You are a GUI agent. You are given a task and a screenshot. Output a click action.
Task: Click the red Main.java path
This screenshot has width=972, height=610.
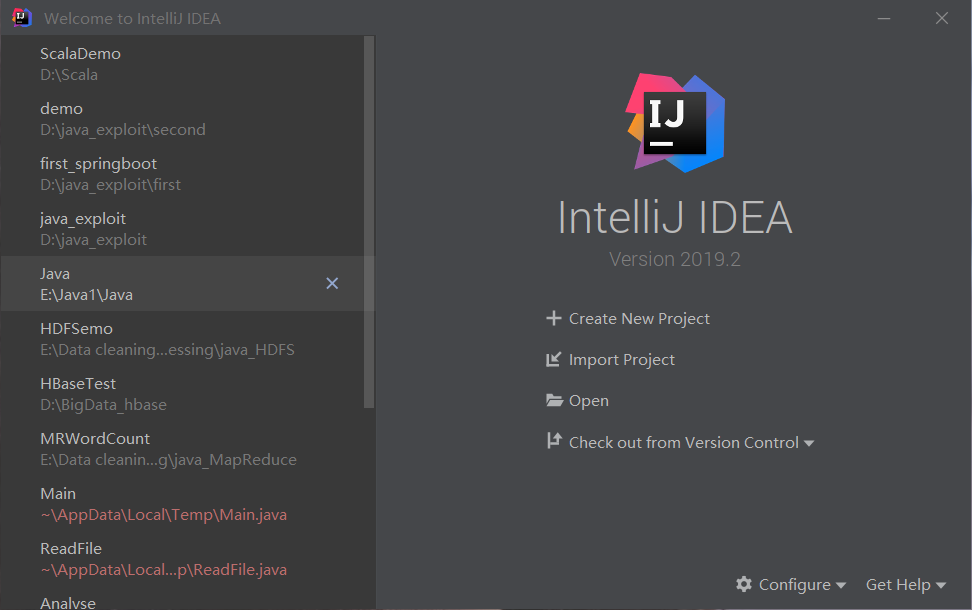point(164,515)
